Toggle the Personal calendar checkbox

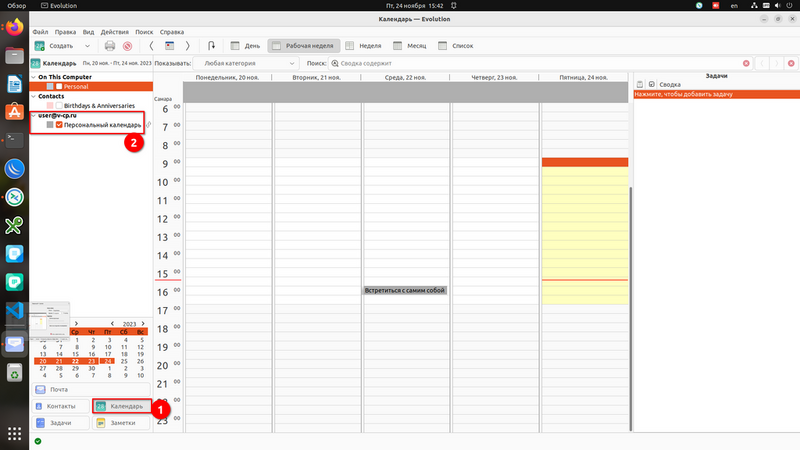click(59, 87)
